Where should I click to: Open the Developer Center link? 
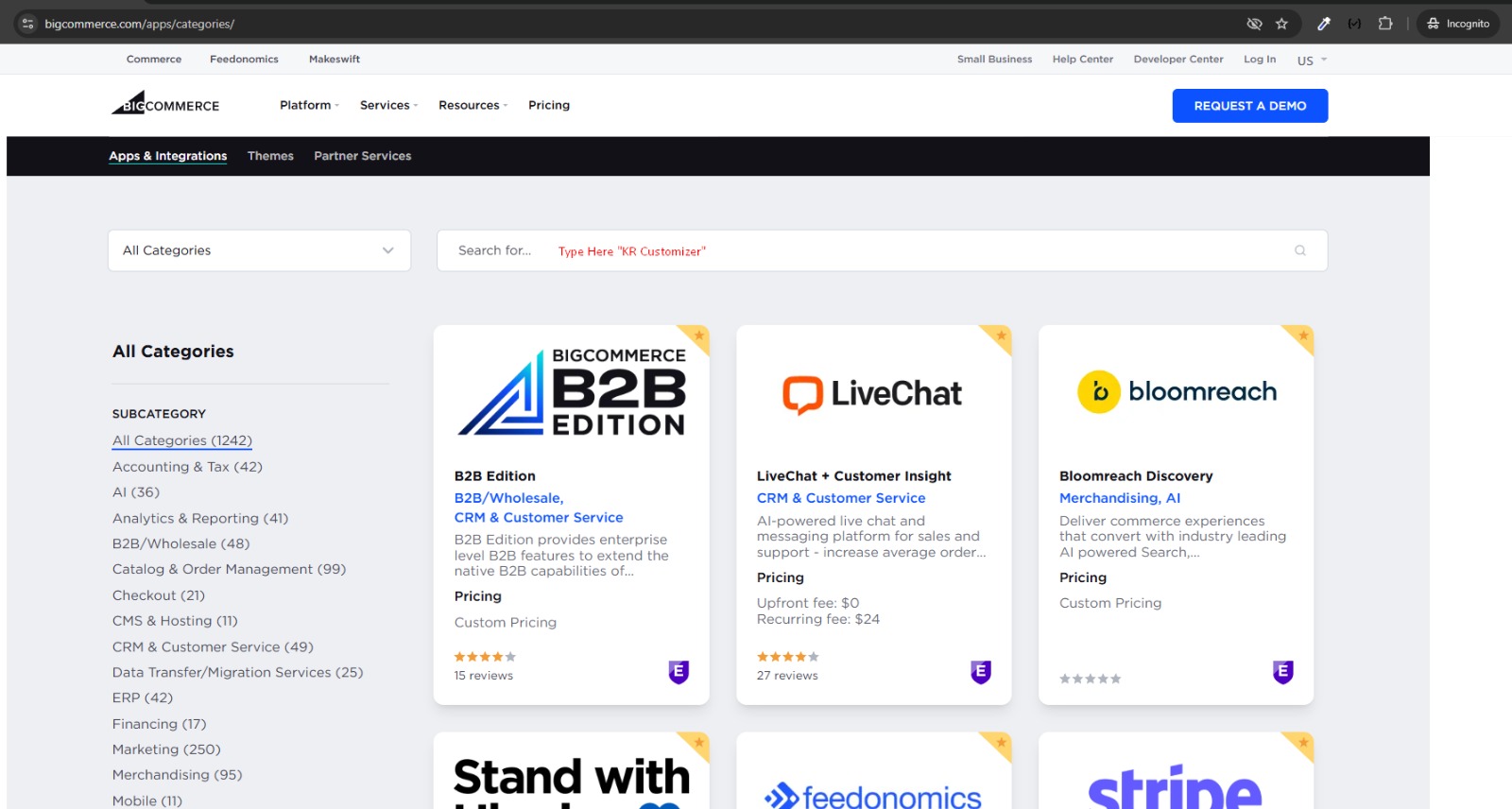click(1178, 59)
